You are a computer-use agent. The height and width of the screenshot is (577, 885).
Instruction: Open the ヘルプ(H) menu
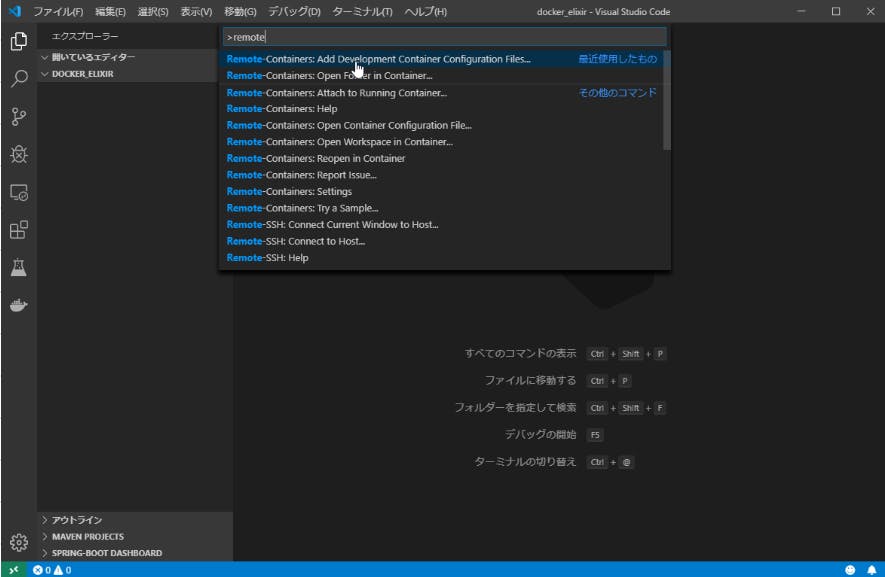click(425, 11)
